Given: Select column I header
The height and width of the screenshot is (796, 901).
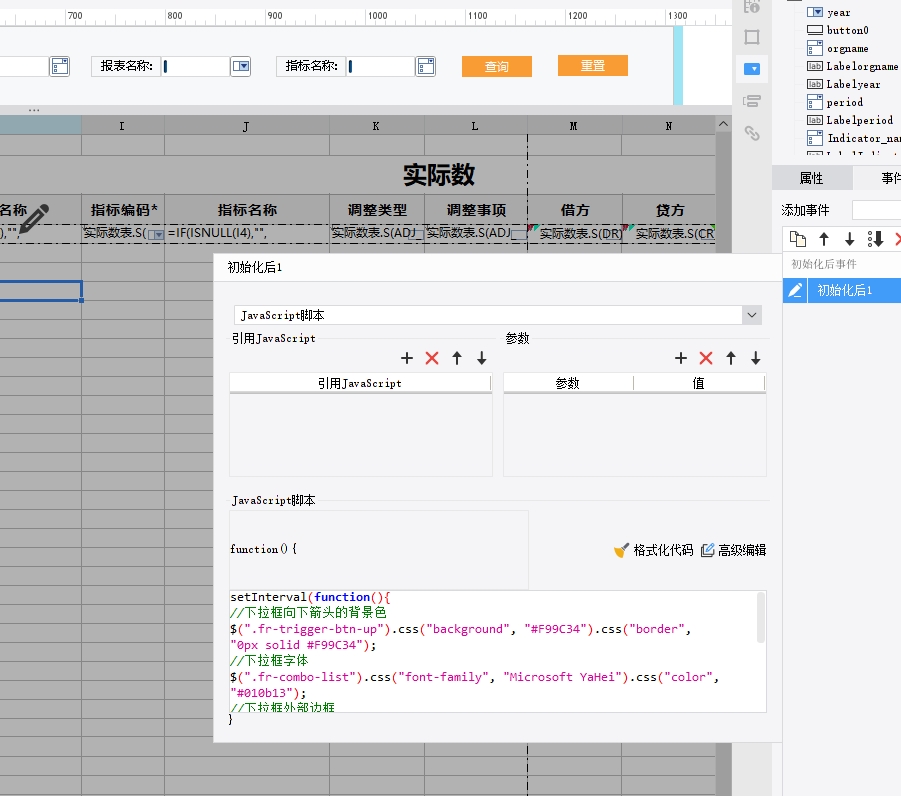Looking at the screenshot, I should coord(122,125).
